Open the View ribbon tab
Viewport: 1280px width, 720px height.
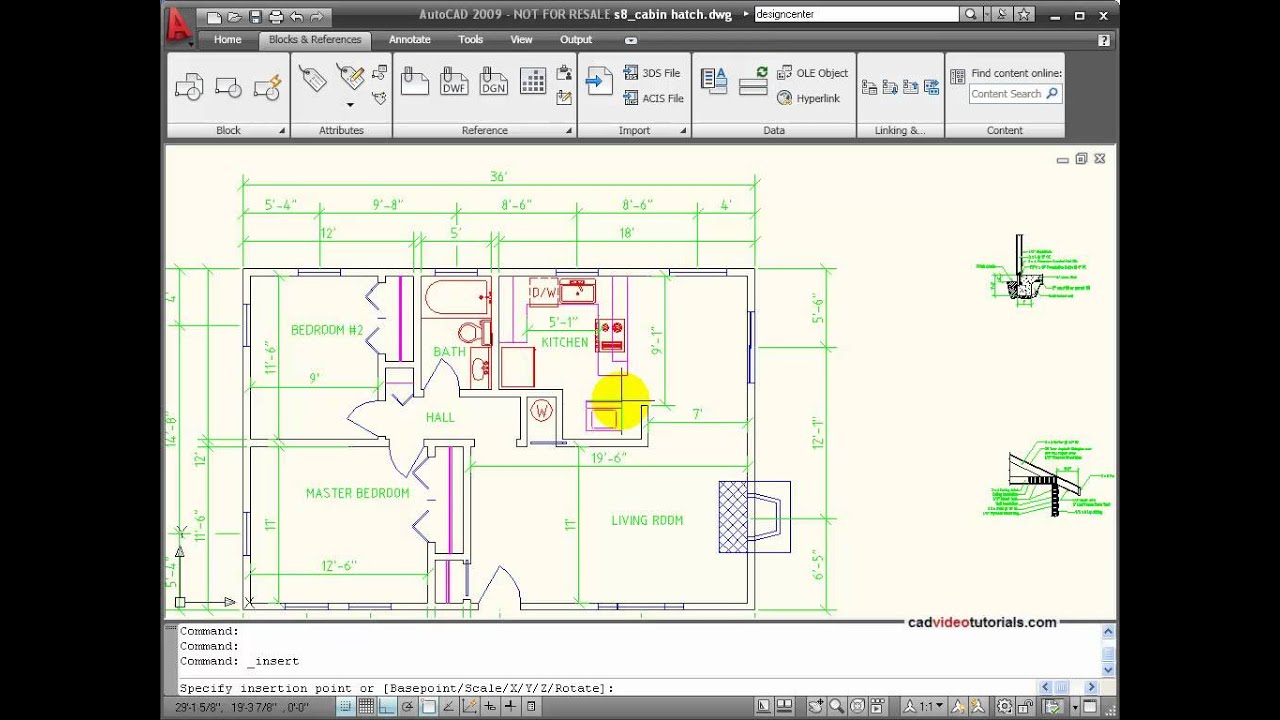[521, 40]
